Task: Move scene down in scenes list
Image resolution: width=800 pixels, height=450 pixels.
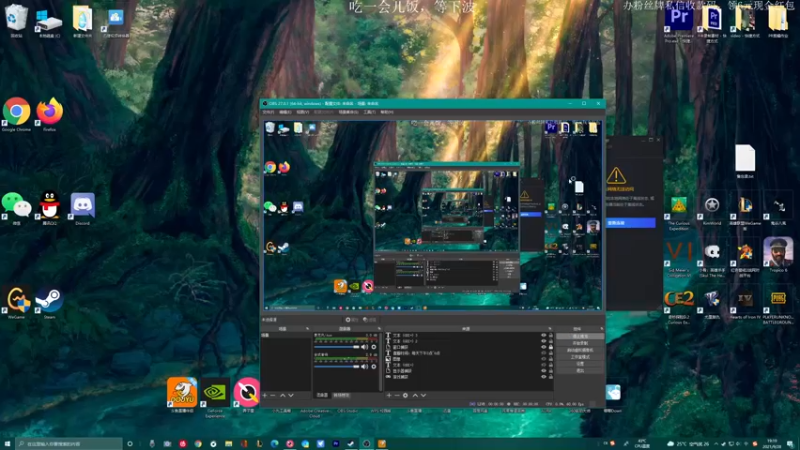Action: coord(291,395)
